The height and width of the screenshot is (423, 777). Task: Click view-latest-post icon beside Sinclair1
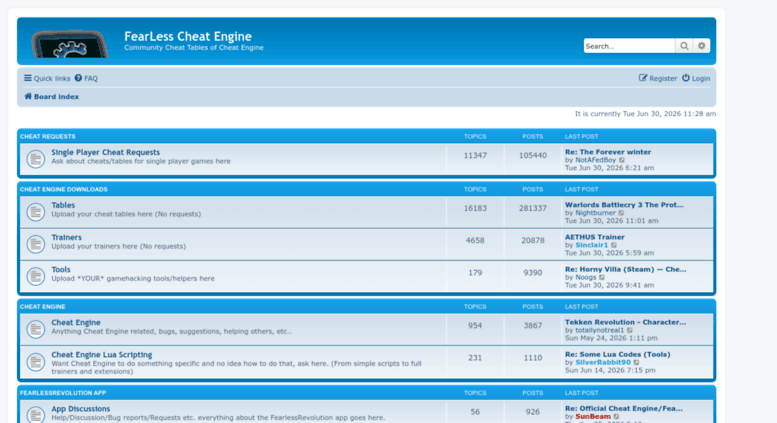[614, 245]
